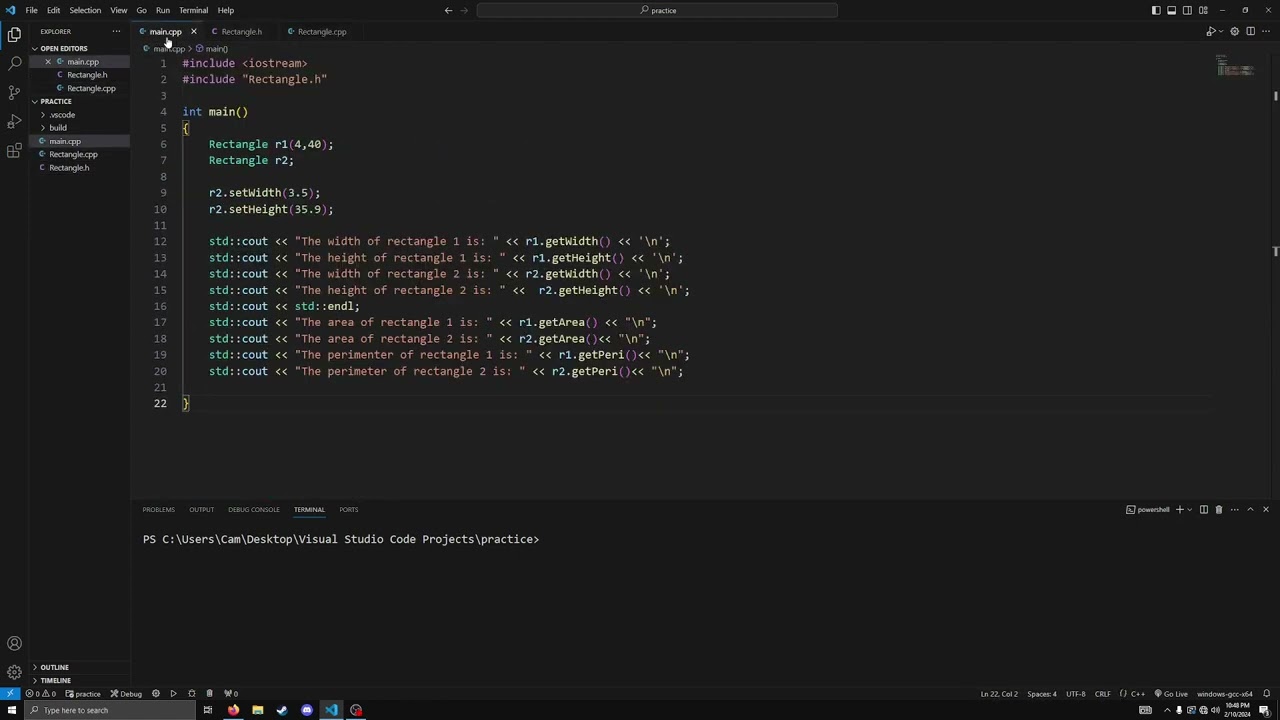Click the command center search box
1280x720 pixels.
657,10
